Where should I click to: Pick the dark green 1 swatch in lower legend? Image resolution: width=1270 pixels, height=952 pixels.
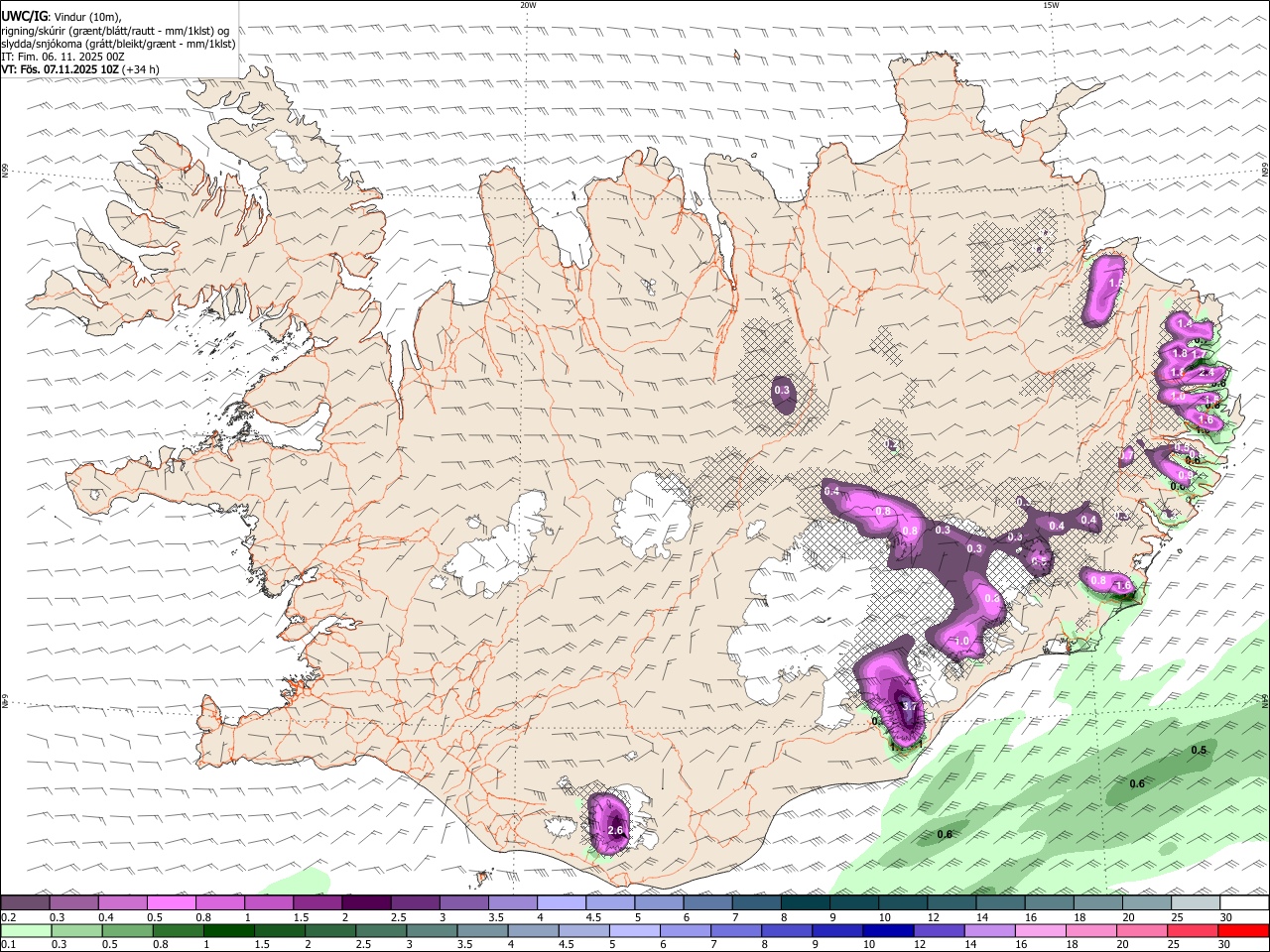[x=228, y=931]
